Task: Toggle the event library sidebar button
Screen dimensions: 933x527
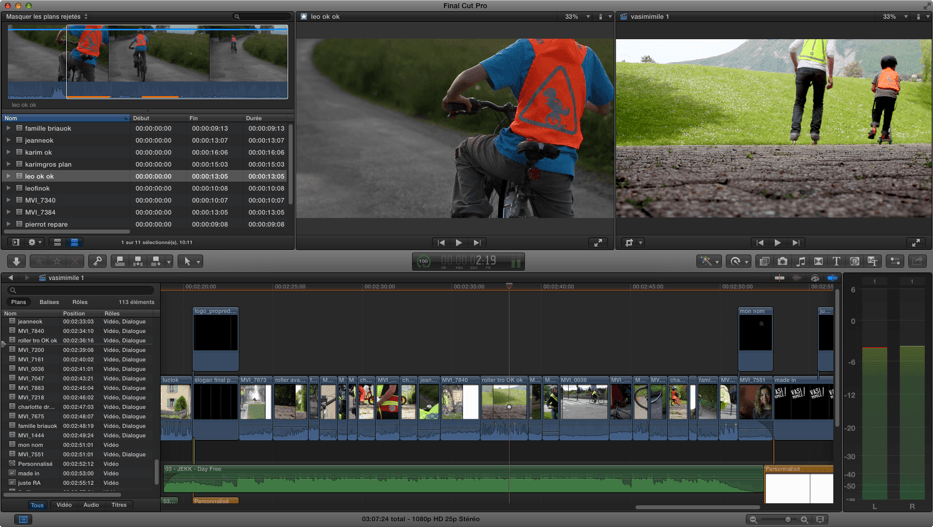Action: [16, 242]
